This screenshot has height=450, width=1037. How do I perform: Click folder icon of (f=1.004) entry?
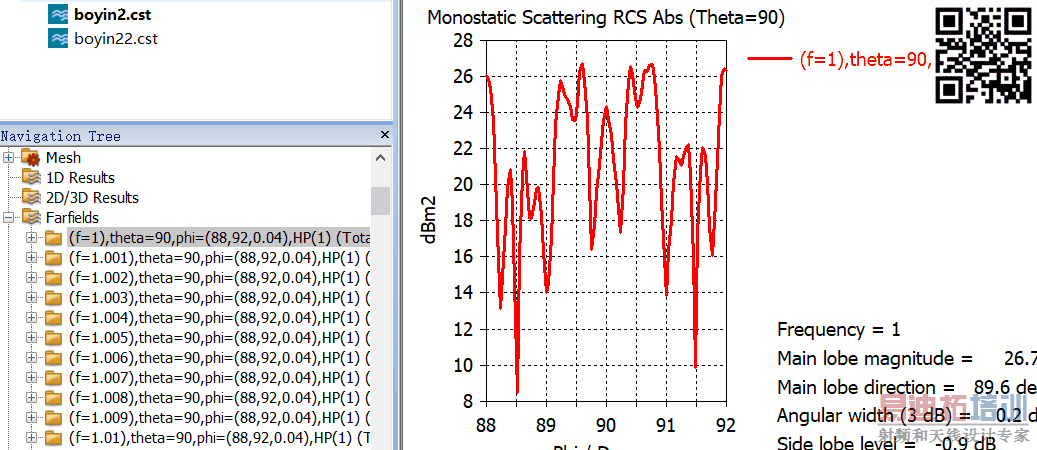[54, 318]
